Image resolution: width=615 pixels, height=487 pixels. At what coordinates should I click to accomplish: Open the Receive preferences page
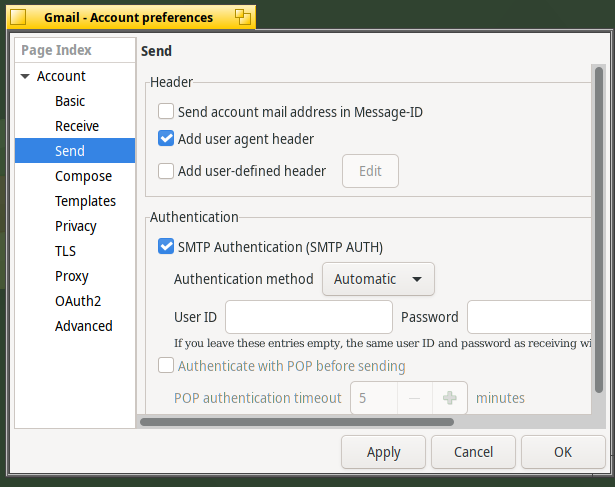click(77, 126)
